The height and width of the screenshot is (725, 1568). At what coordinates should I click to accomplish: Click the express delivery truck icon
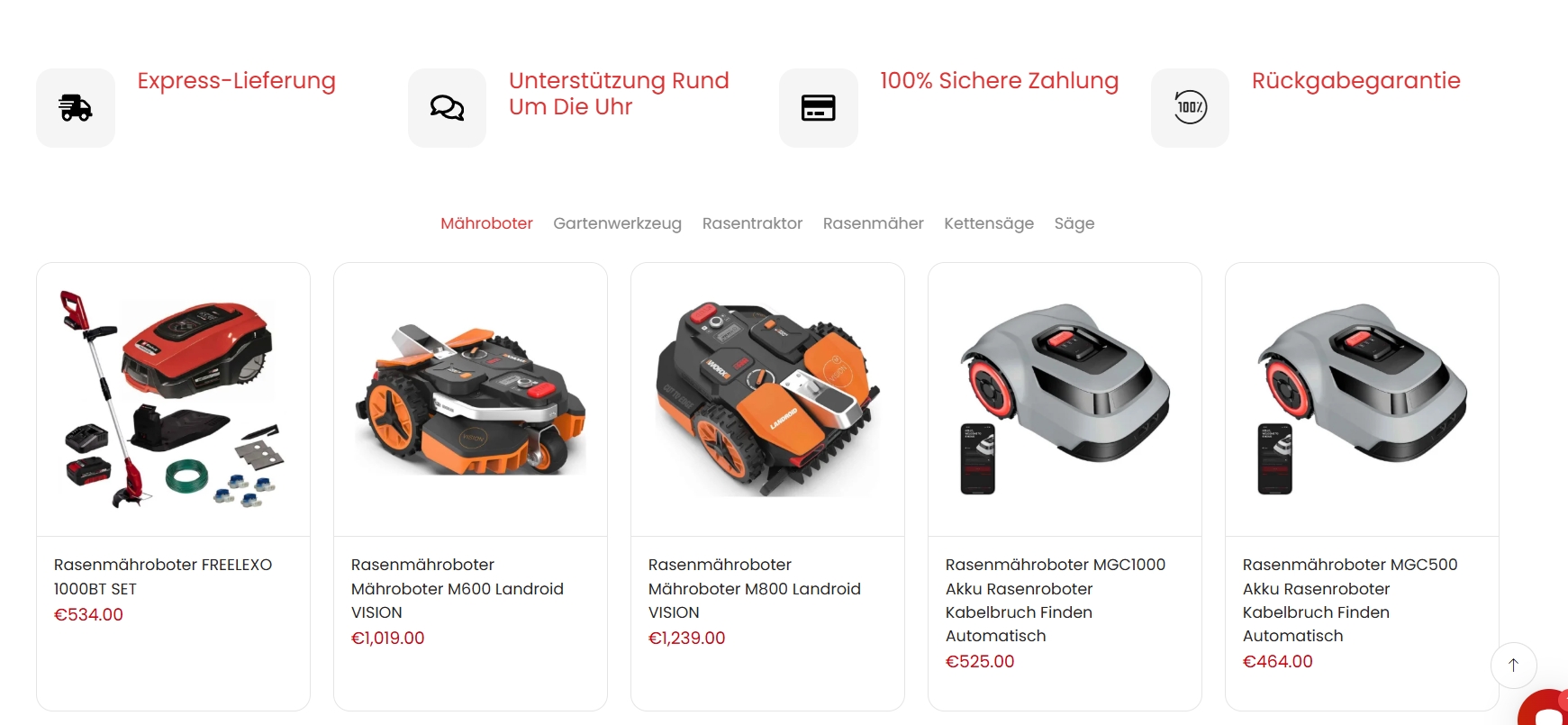pos(76,108)
